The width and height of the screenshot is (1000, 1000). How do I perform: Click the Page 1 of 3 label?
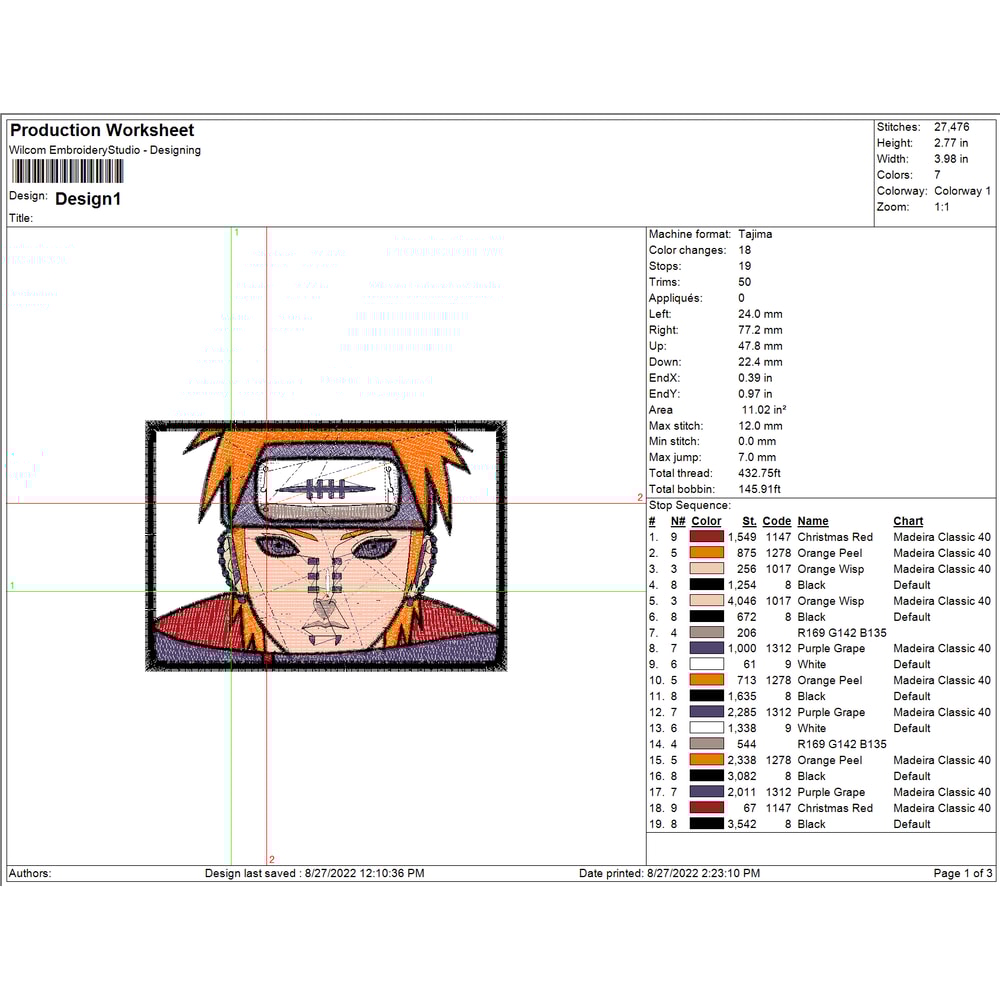[961, 873]
